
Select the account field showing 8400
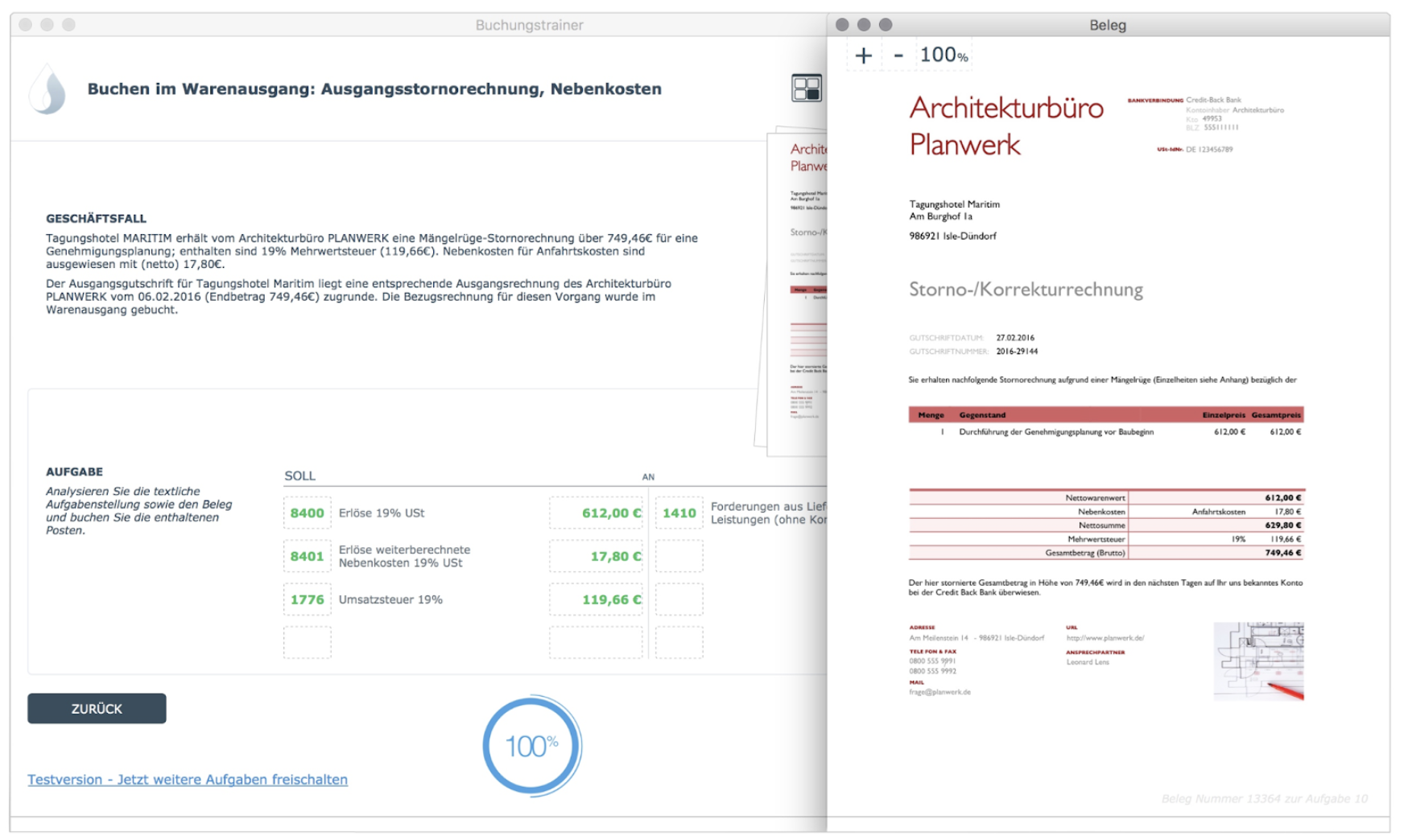(x=307, y=513)
